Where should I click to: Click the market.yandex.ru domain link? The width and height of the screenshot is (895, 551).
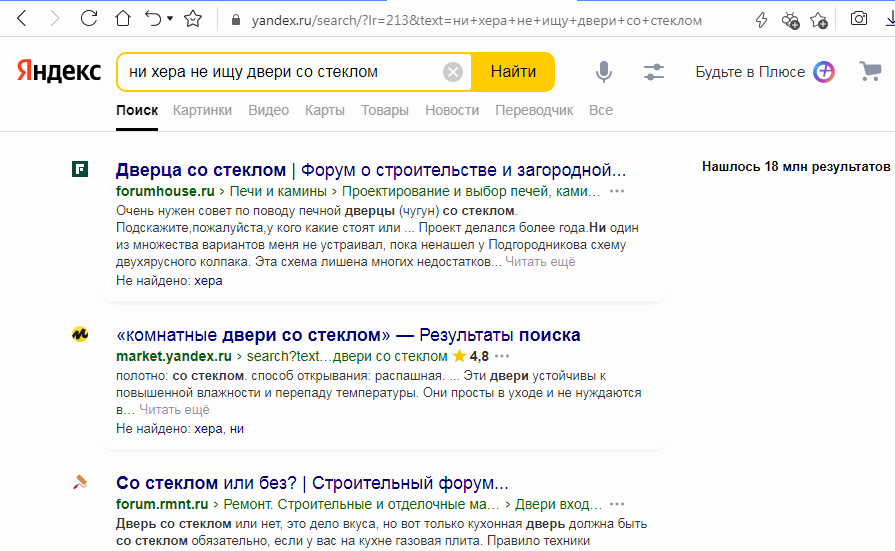pos(174,356)
